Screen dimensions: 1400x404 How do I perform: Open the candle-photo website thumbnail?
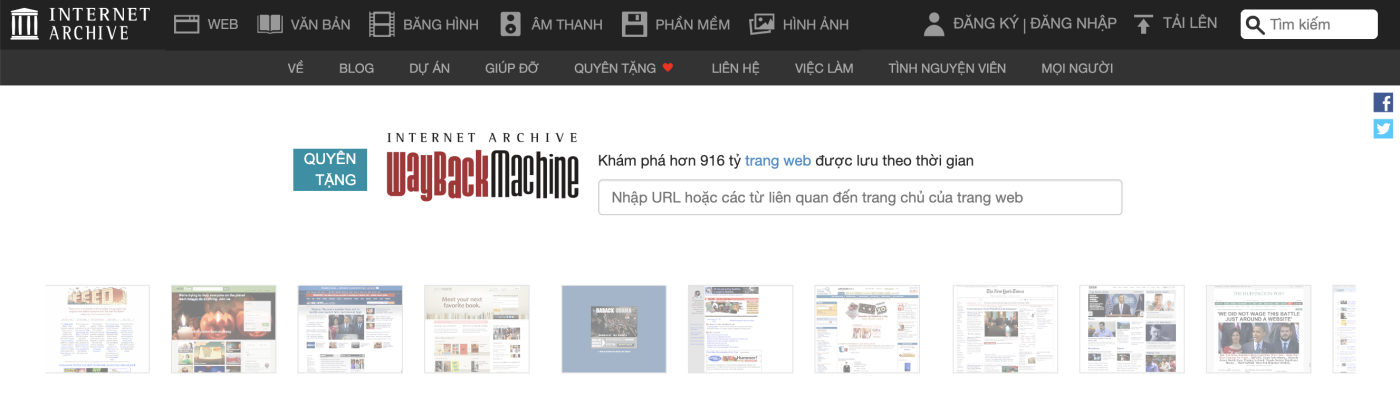[223, 329]
